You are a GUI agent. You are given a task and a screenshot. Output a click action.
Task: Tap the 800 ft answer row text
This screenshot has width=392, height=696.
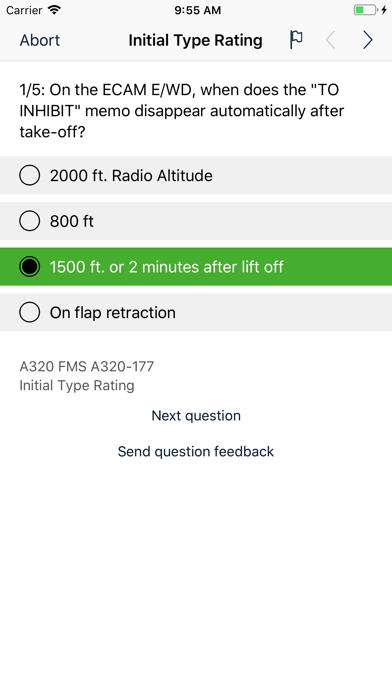(71, 221)
